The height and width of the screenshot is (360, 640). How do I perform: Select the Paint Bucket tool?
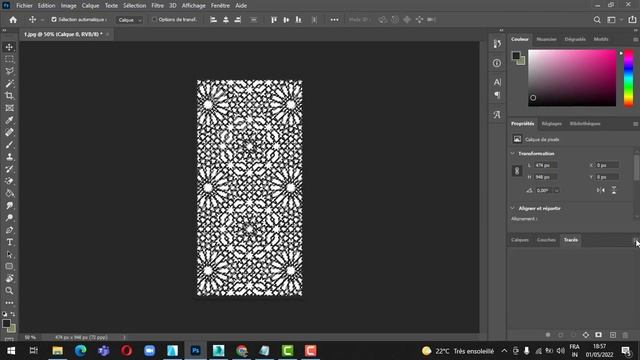9,193
